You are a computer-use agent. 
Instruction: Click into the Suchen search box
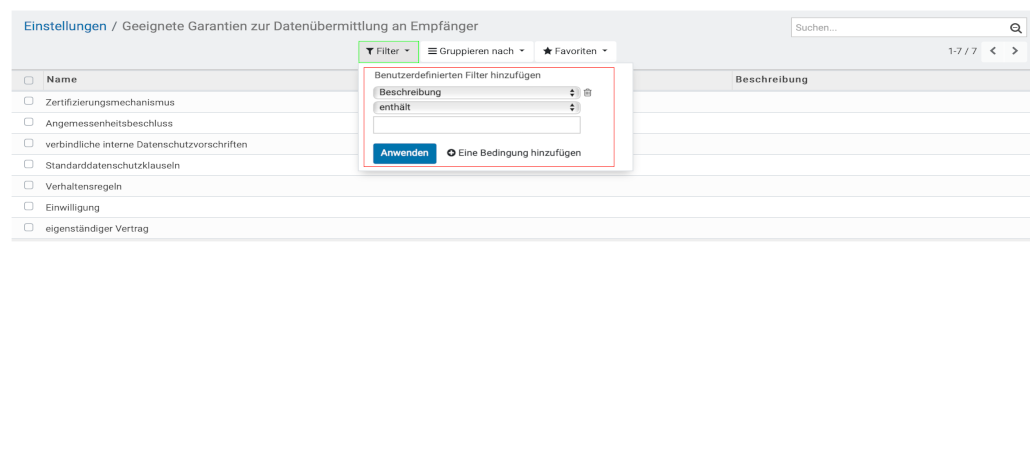895,28
